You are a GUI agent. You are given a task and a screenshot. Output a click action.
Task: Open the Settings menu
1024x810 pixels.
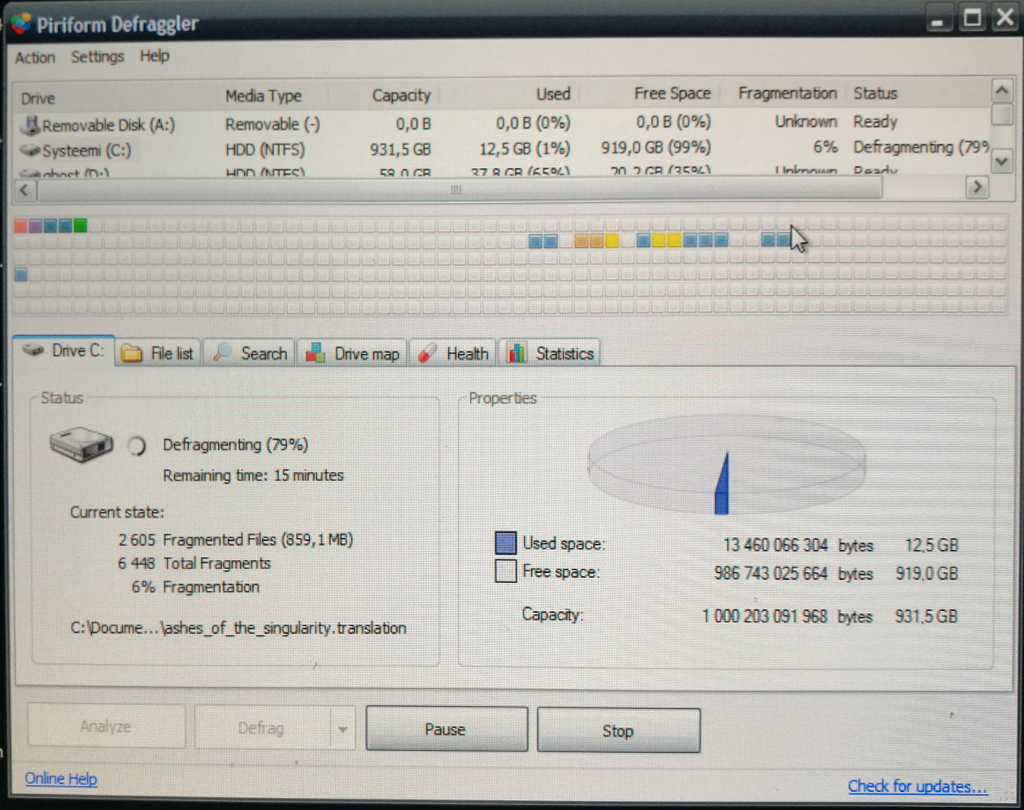click(x=97, y=57)
